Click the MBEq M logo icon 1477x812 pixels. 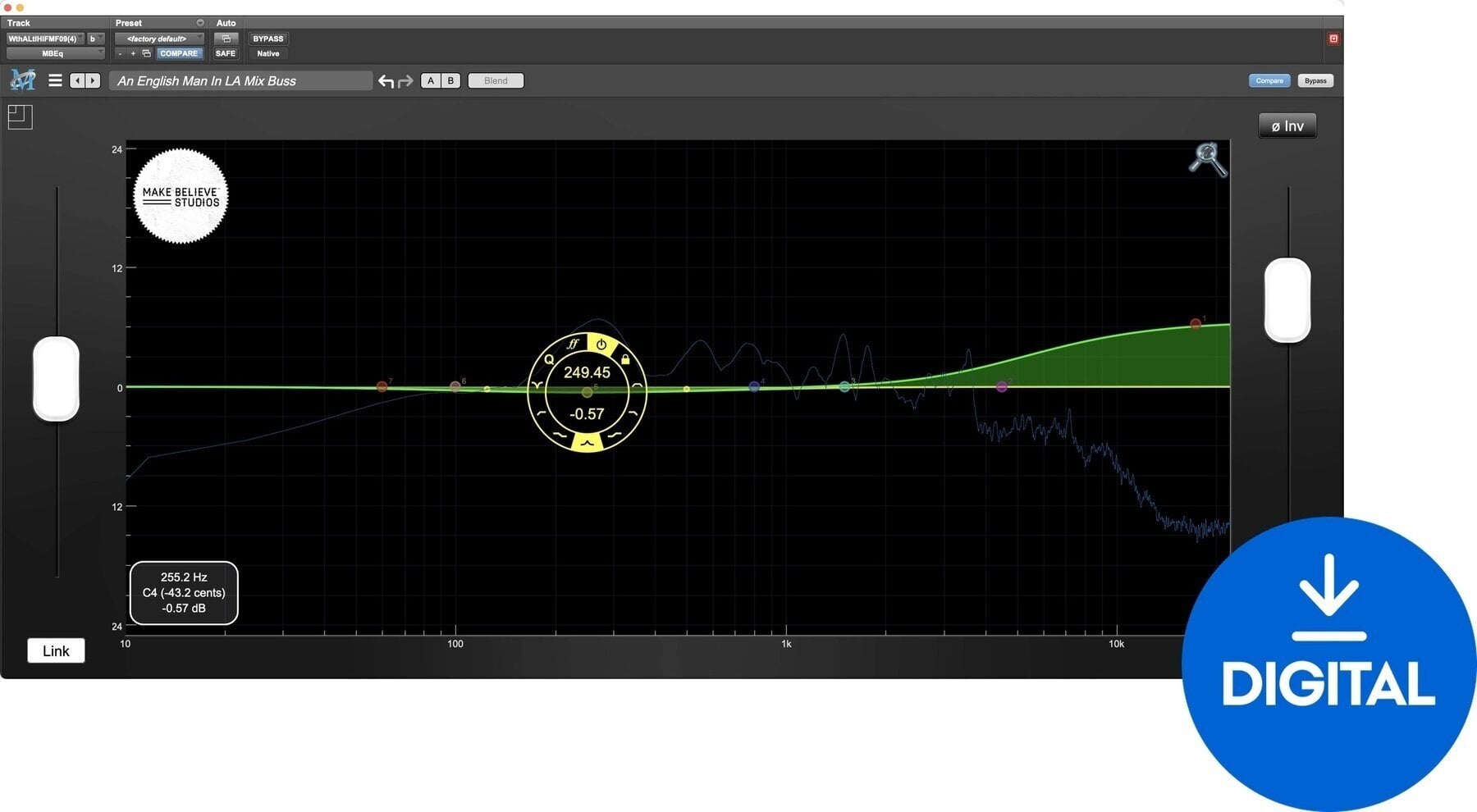(22, 80)
